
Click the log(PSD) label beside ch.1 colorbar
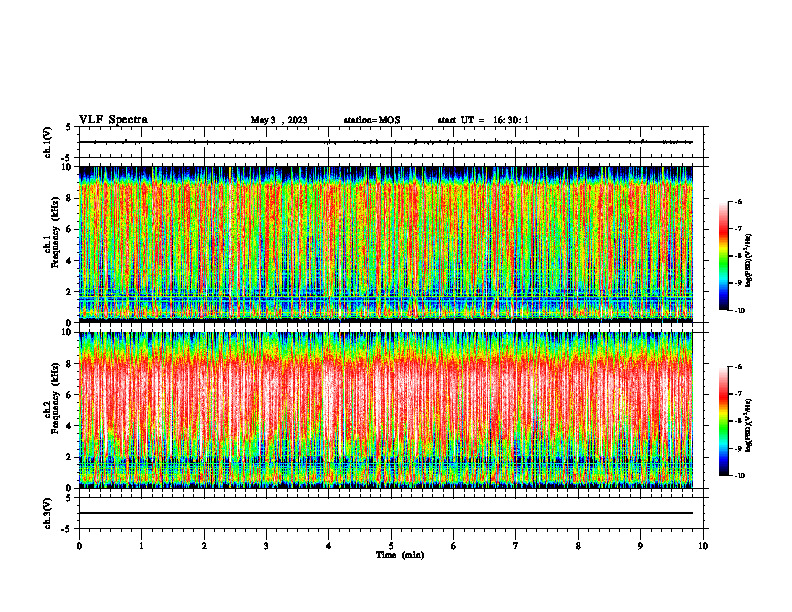(749, 261)
